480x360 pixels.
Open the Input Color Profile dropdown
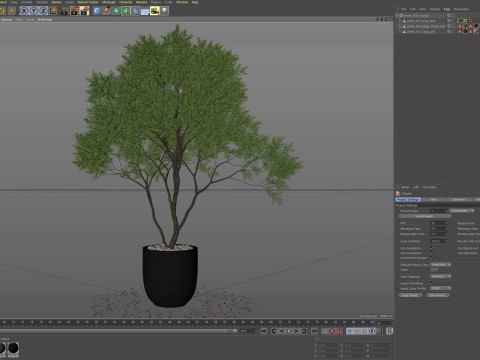441,288
